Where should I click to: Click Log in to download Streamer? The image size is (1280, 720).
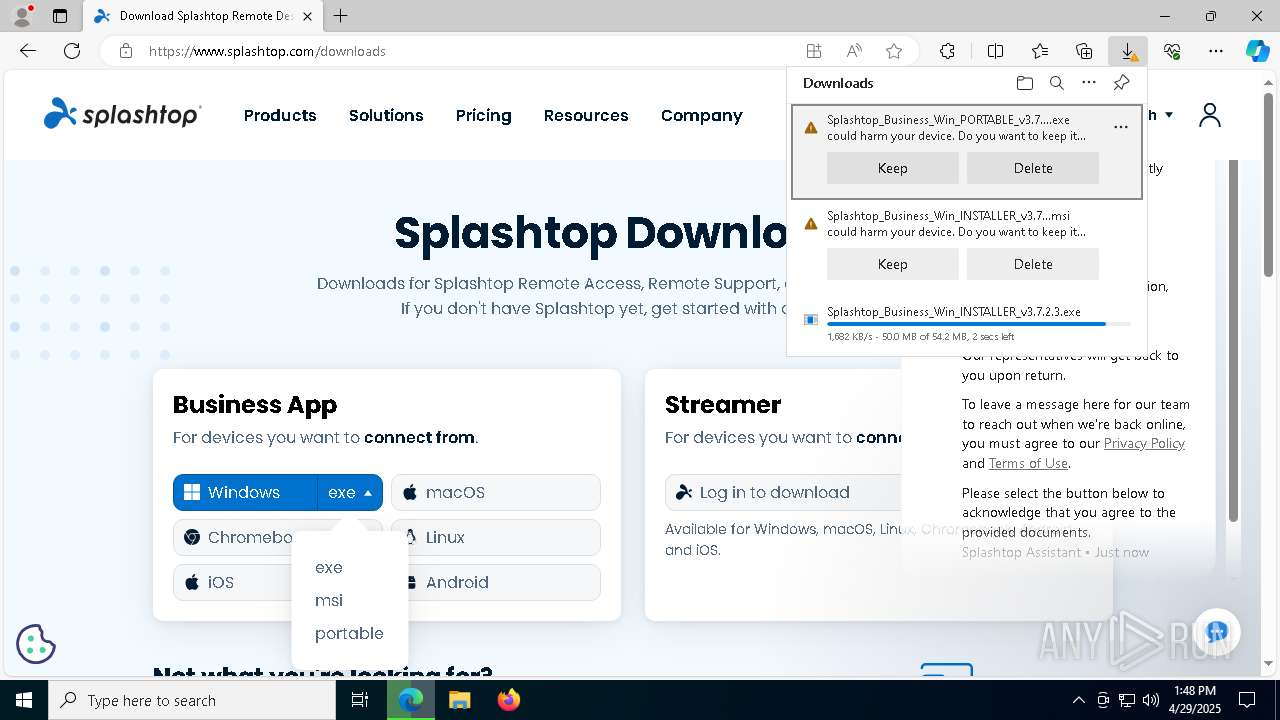[x=783, y=492]
